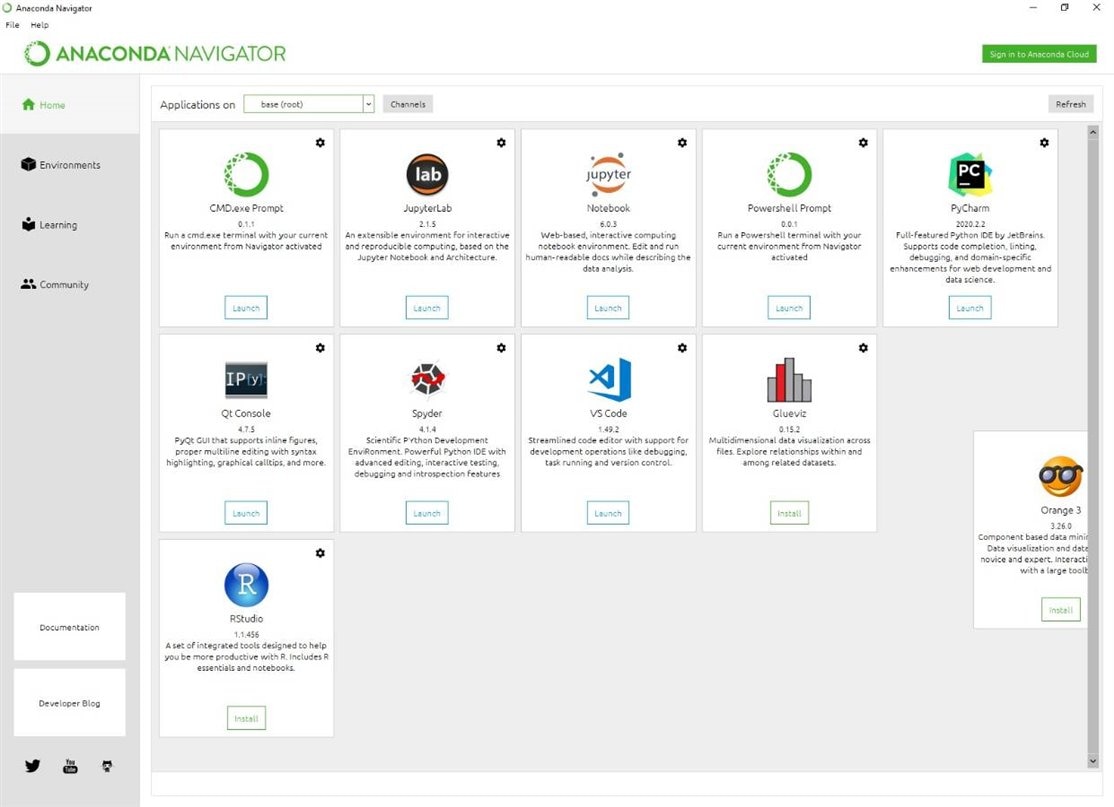
Task: Switch to the Learning tab
Action: pos(70,224)
